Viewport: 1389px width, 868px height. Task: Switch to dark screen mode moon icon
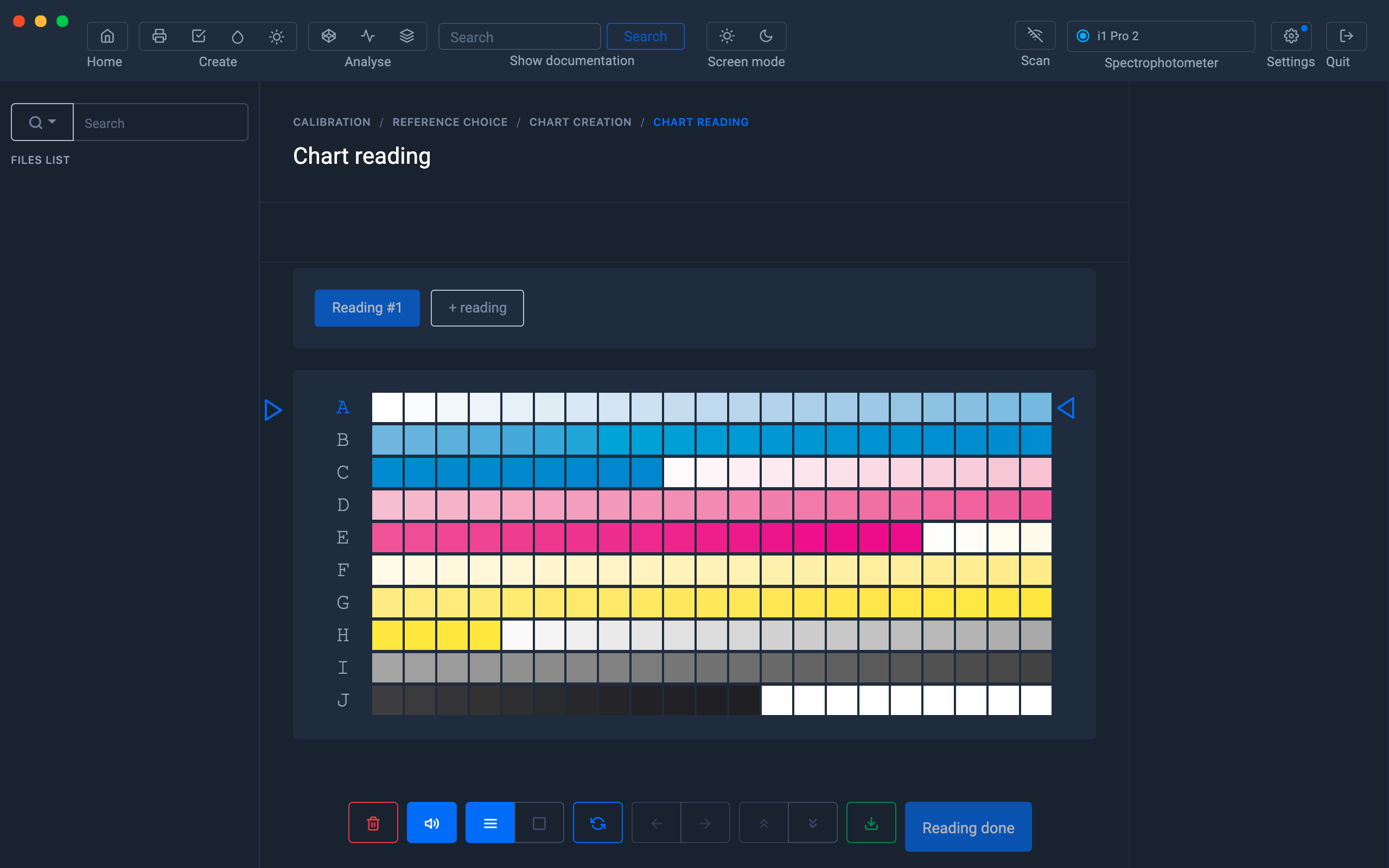(766, 36)
